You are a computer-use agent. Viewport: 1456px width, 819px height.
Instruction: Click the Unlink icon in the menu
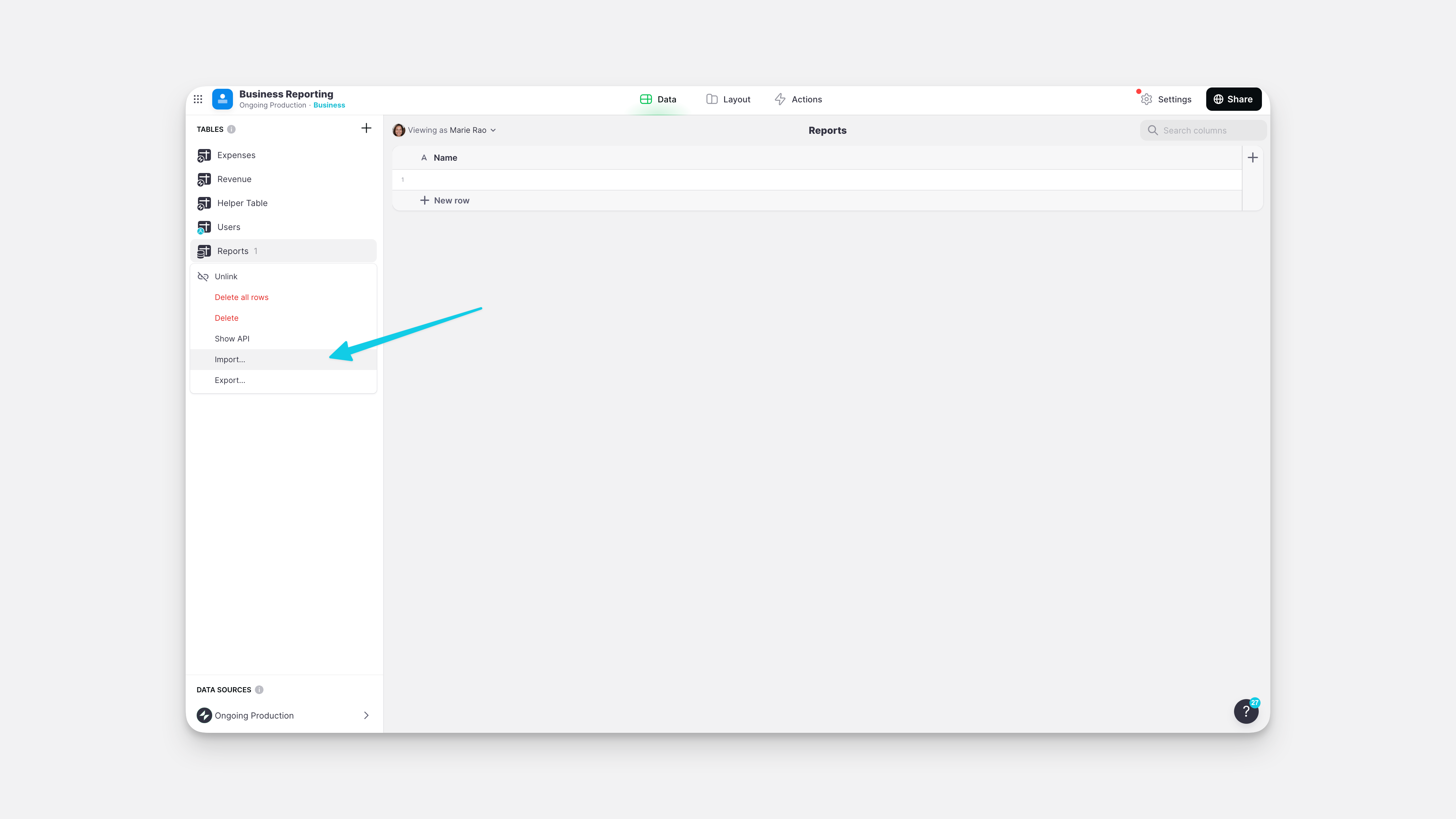[203, 276]
